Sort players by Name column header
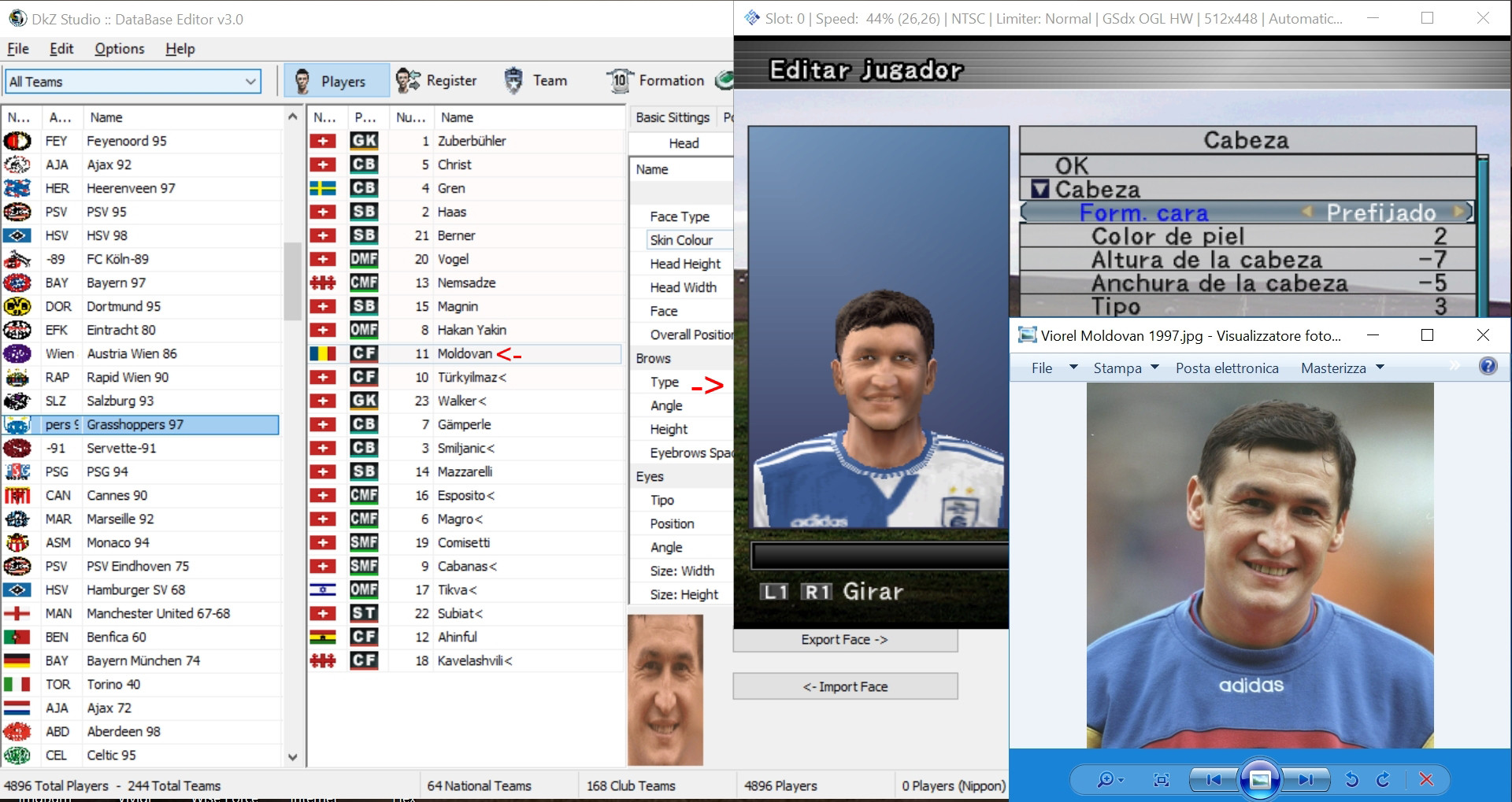This screenshot has height=802, width=1512. pyautogui.click(x=529, y=117)
